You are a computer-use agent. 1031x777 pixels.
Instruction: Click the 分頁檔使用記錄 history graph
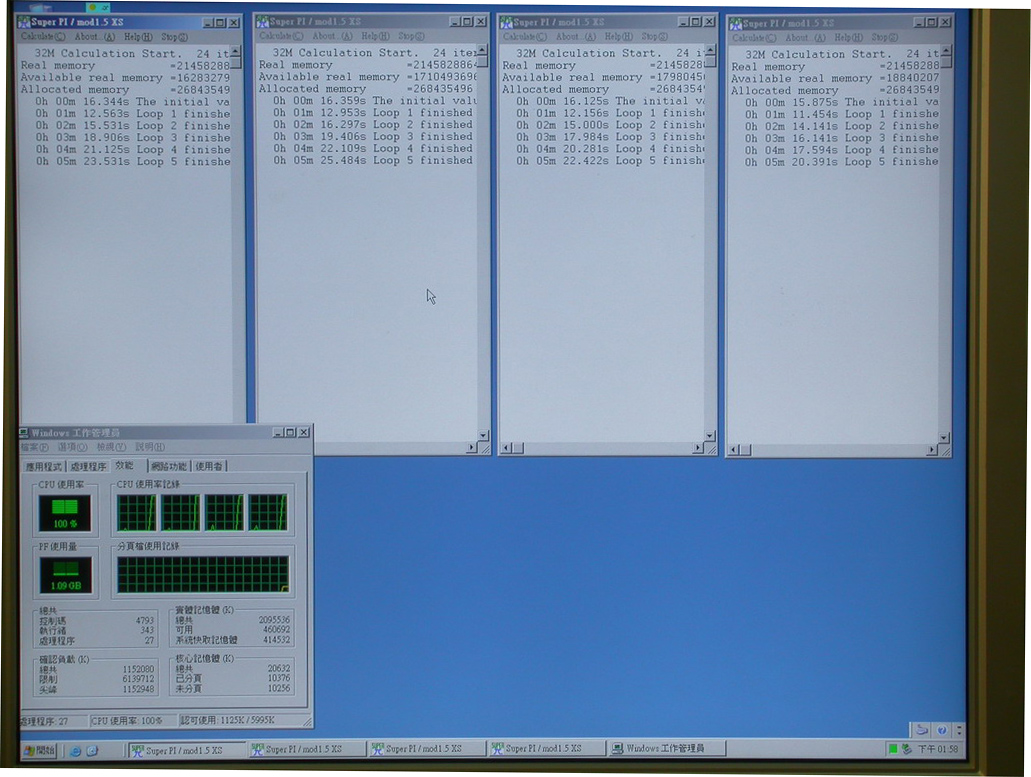click(203, 575)
